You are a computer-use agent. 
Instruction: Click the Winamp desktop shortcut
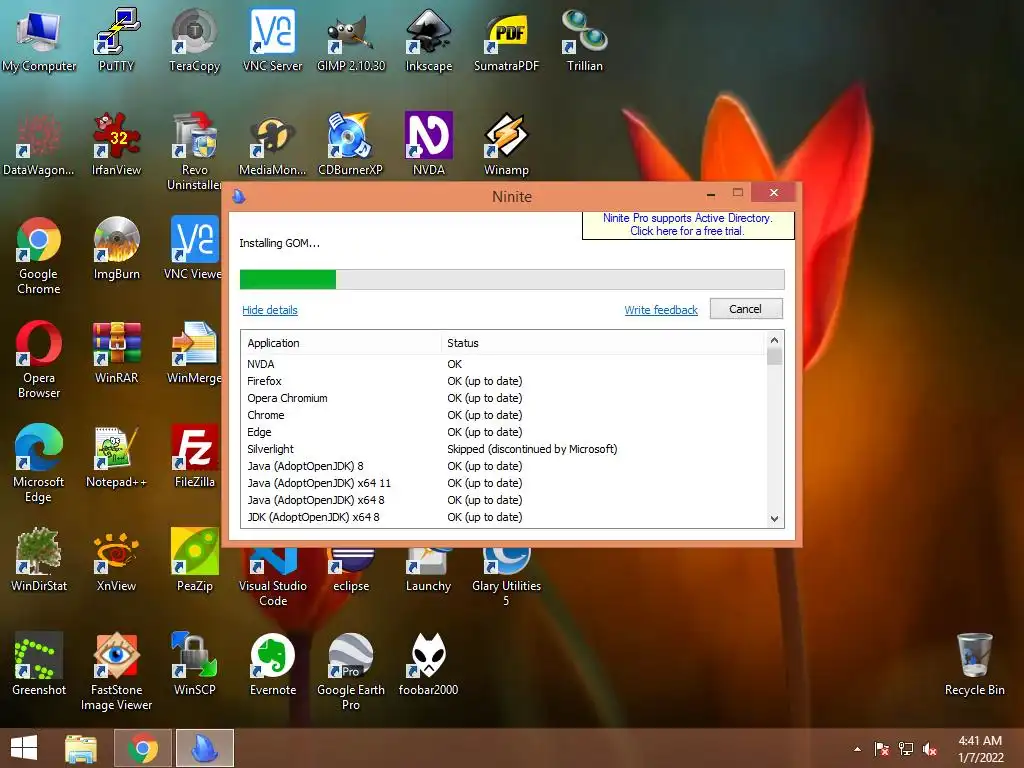click(x=507, y=144)
